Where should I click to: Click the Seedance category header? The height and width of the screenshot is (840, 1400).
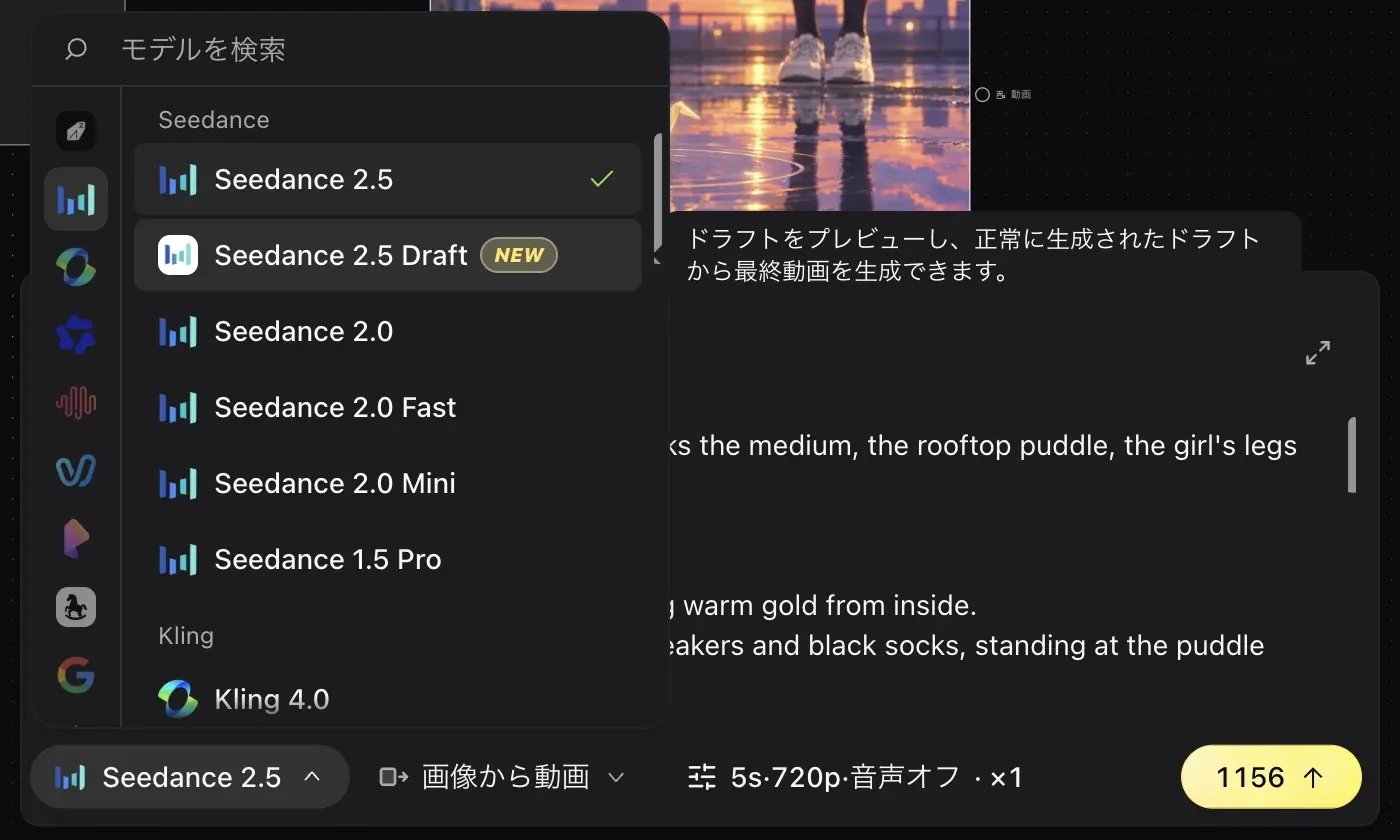tap(214, 119)
